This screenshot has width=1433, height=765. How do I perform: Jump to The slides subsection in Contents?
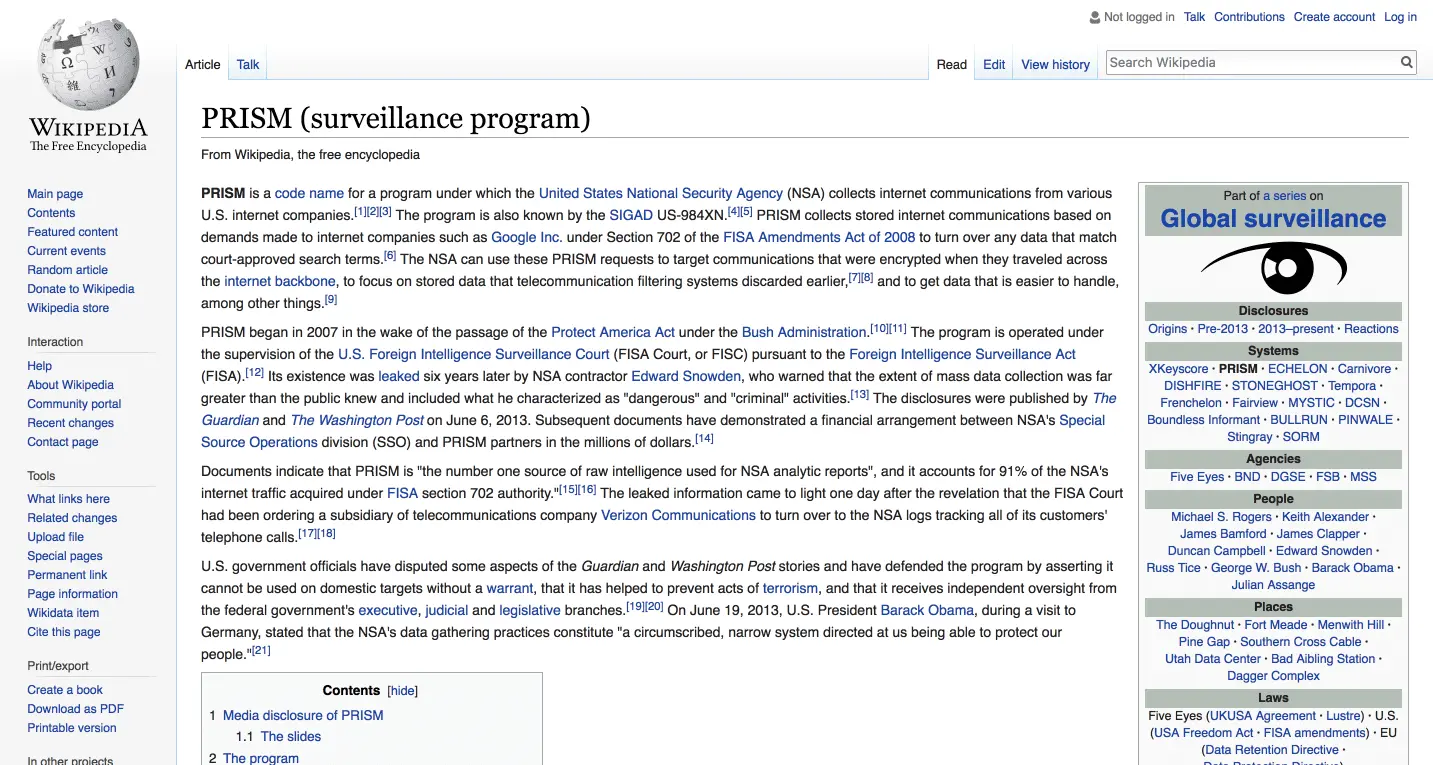pos(291,736)
